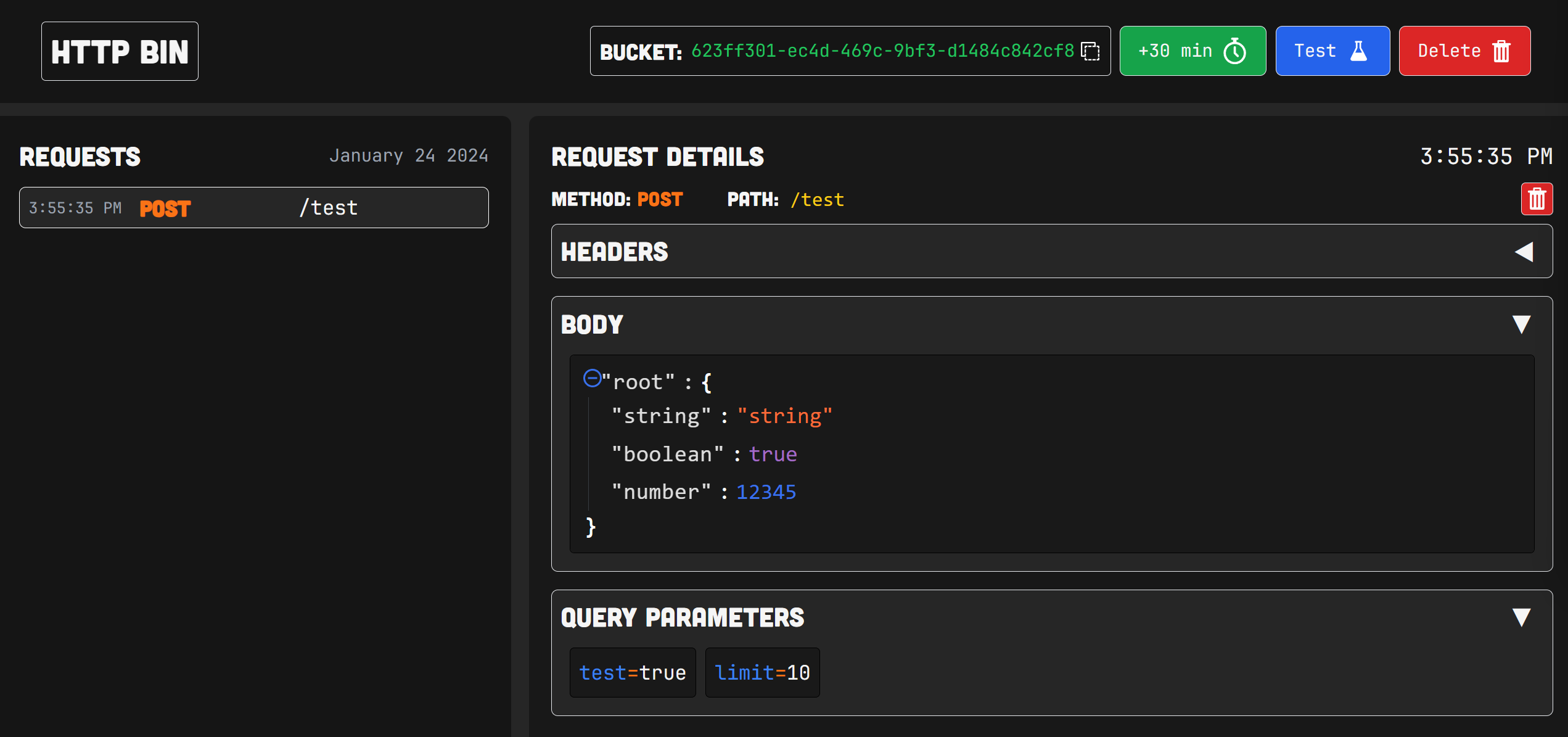Image resolution: width=1568 pixels, height=737 pixels.
Task: Select the bucket ID text 623ff301-ec4d-469c-9bf3-d1484c842cf8
Action: [x=882, y=51]
